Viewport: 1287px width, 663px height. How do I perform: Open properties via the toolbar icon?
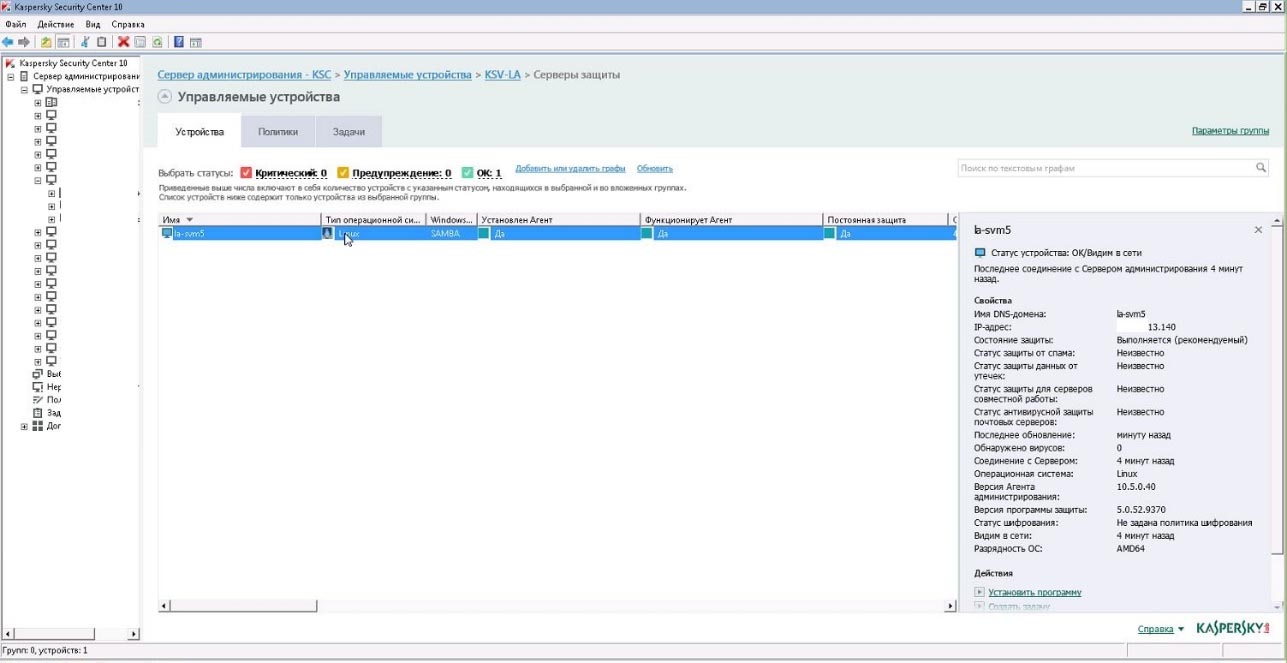(140, 42)
